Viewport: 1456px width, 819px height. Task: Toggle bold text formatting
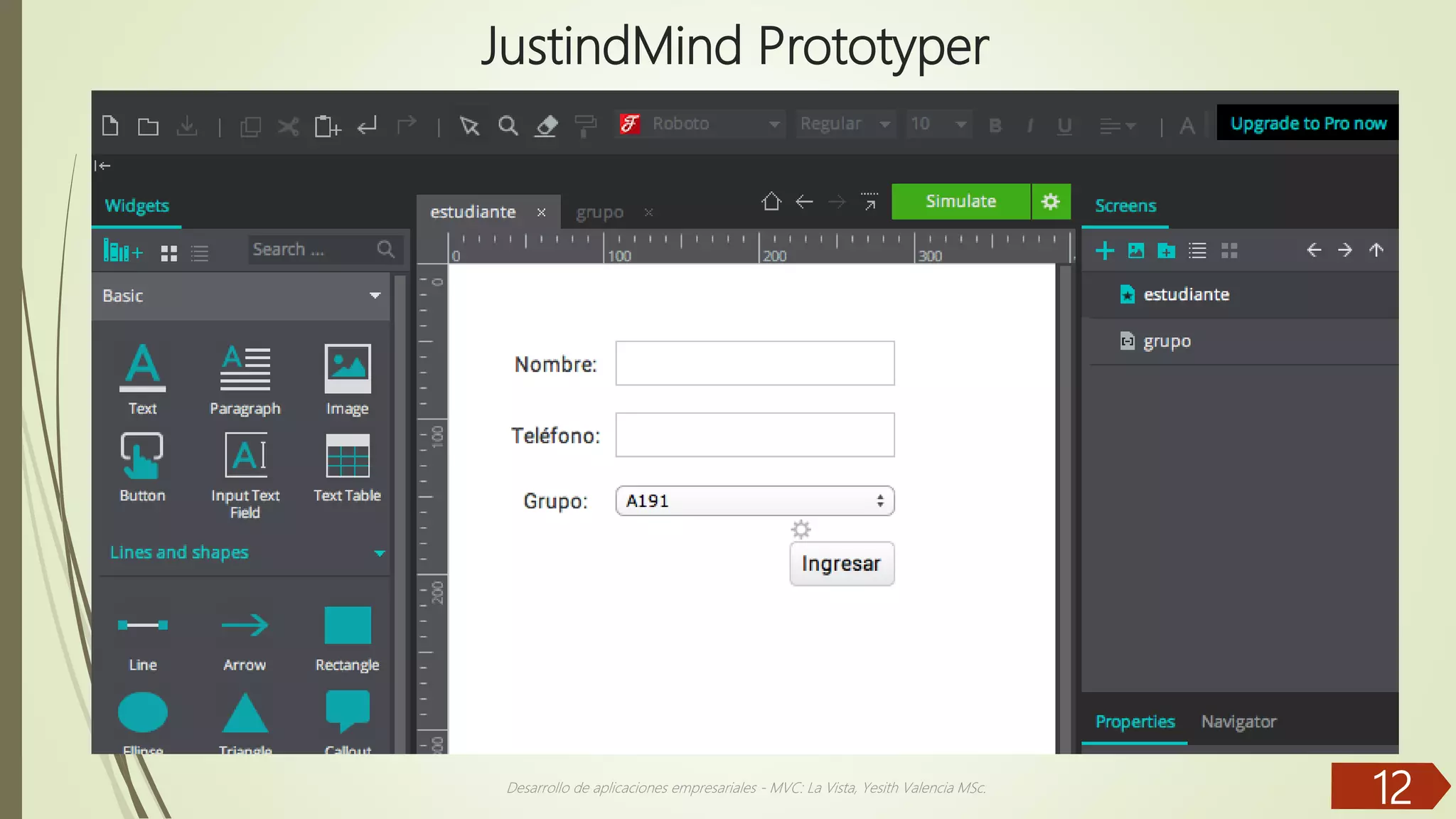pyautogui.click(x=995, y=126)
